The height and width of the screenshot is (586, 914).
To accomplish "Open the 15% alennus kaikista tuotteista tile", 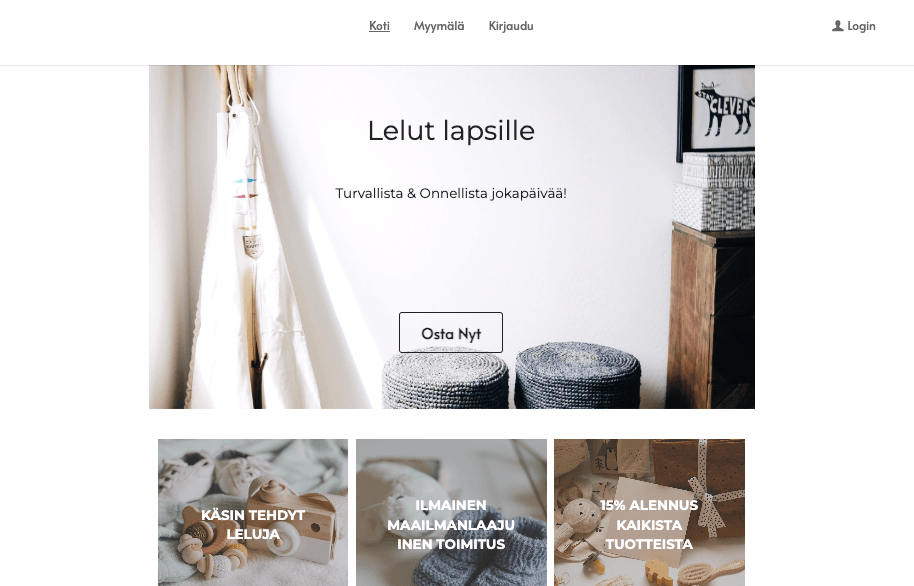I will (649, 513).
